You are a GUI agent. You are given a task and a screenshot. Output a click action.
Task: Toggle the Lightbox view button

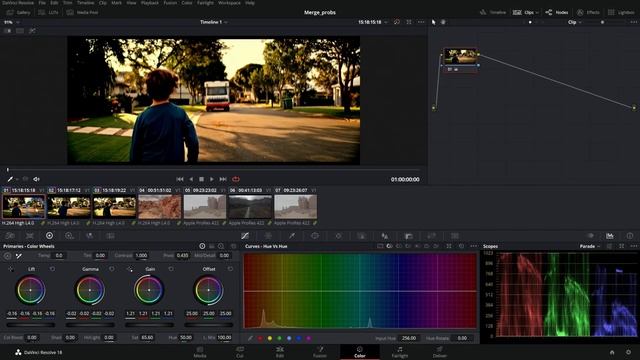click(x=621, y=13)
